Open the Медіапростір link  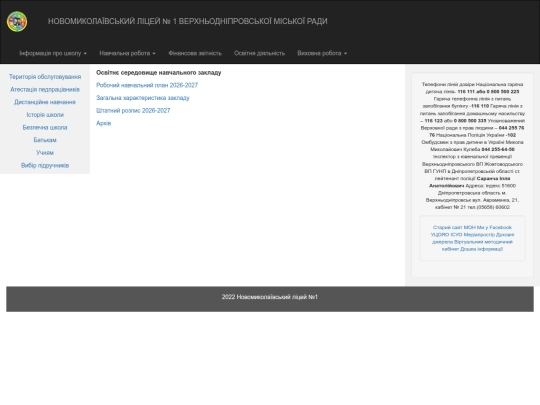(x=479, y=235)
